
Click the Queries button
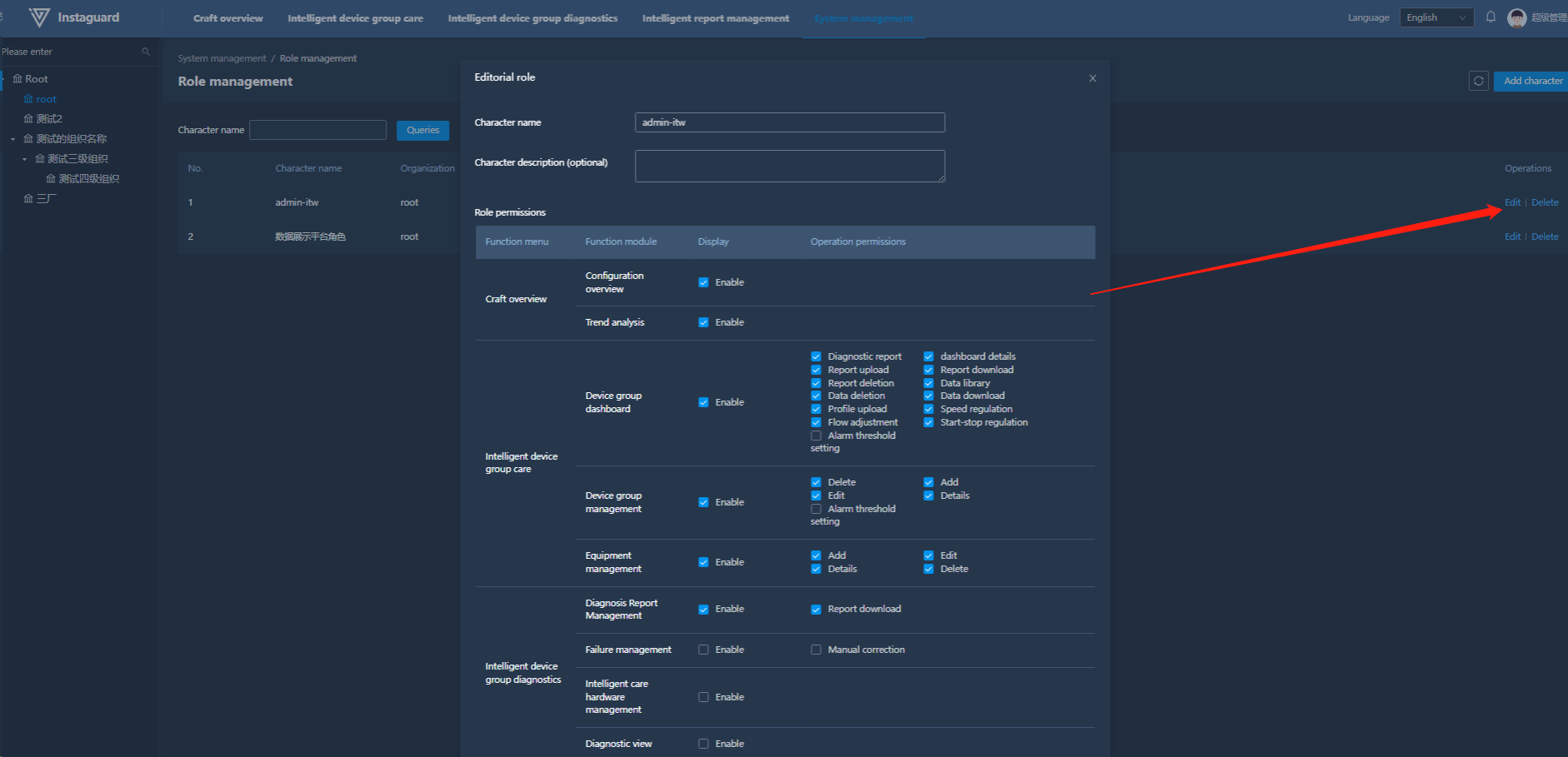coord(422,130)
